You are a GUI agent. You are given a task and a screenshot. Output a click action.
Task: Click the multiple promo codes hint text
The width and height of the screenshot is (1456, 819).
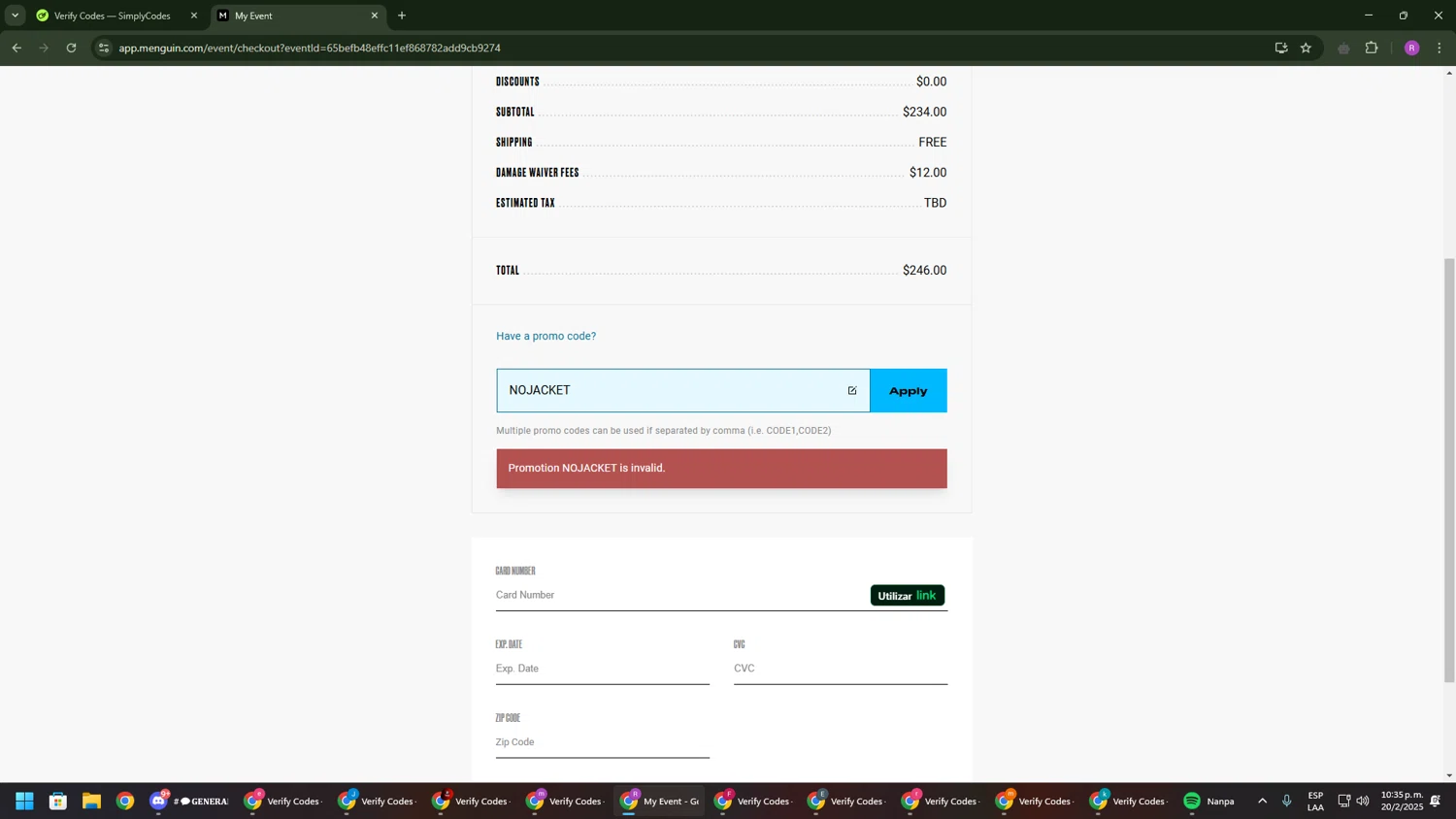pos(664,431)
